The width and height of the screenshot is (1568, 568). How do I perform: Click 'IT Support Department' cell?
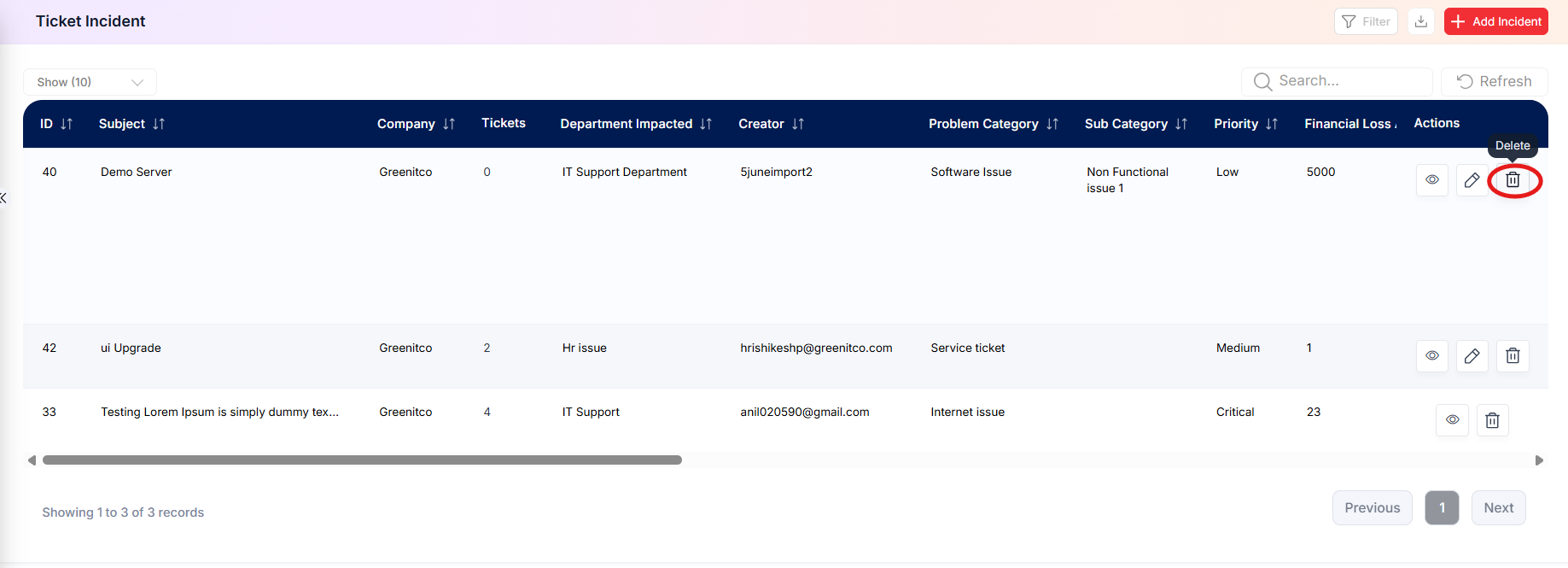tap(624, 172)
